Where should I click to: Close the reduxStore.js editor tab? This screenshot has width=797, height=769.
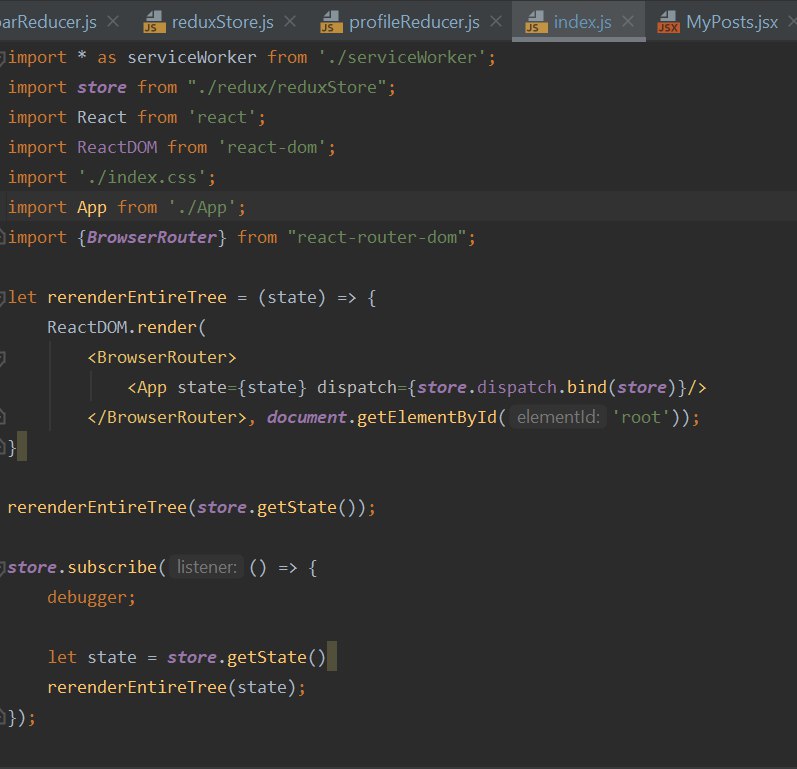click(289, 22)
